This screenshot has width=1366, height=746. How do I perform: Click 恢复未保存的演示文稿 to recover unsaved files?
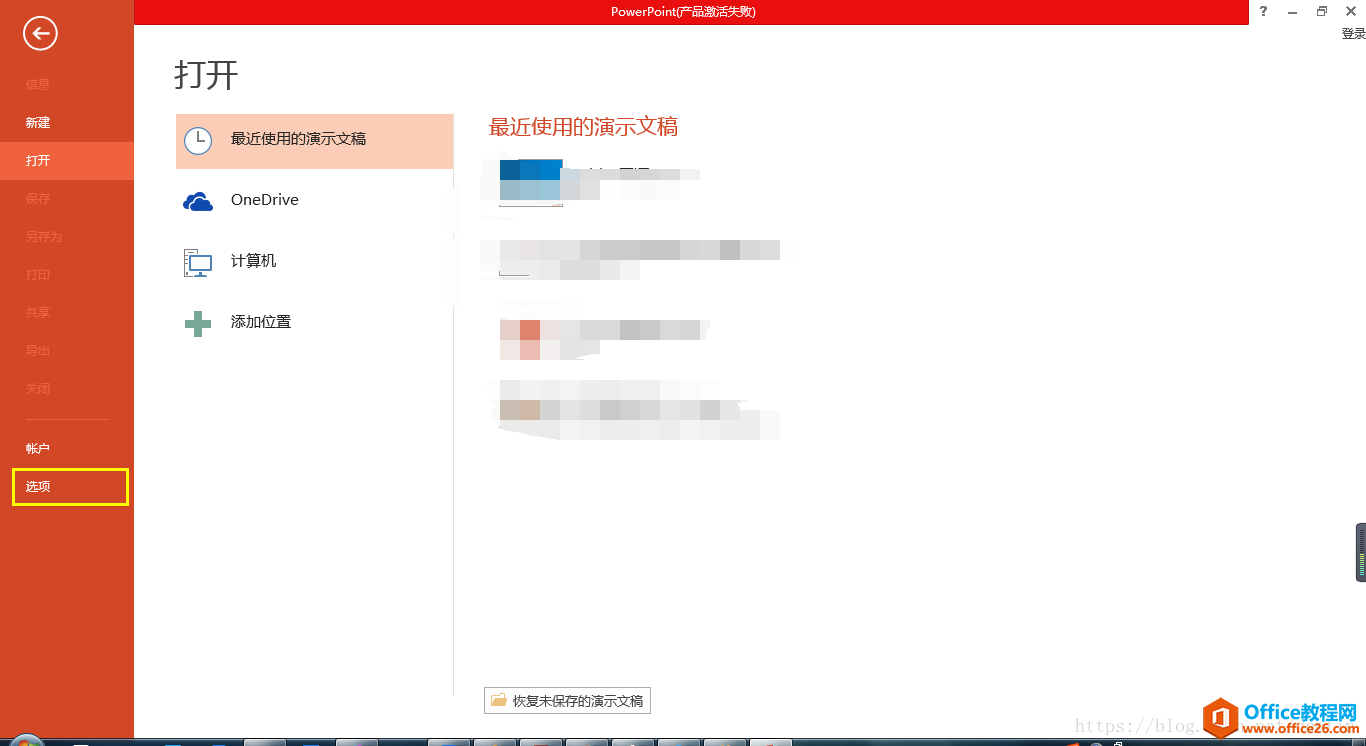coord(566,700)
